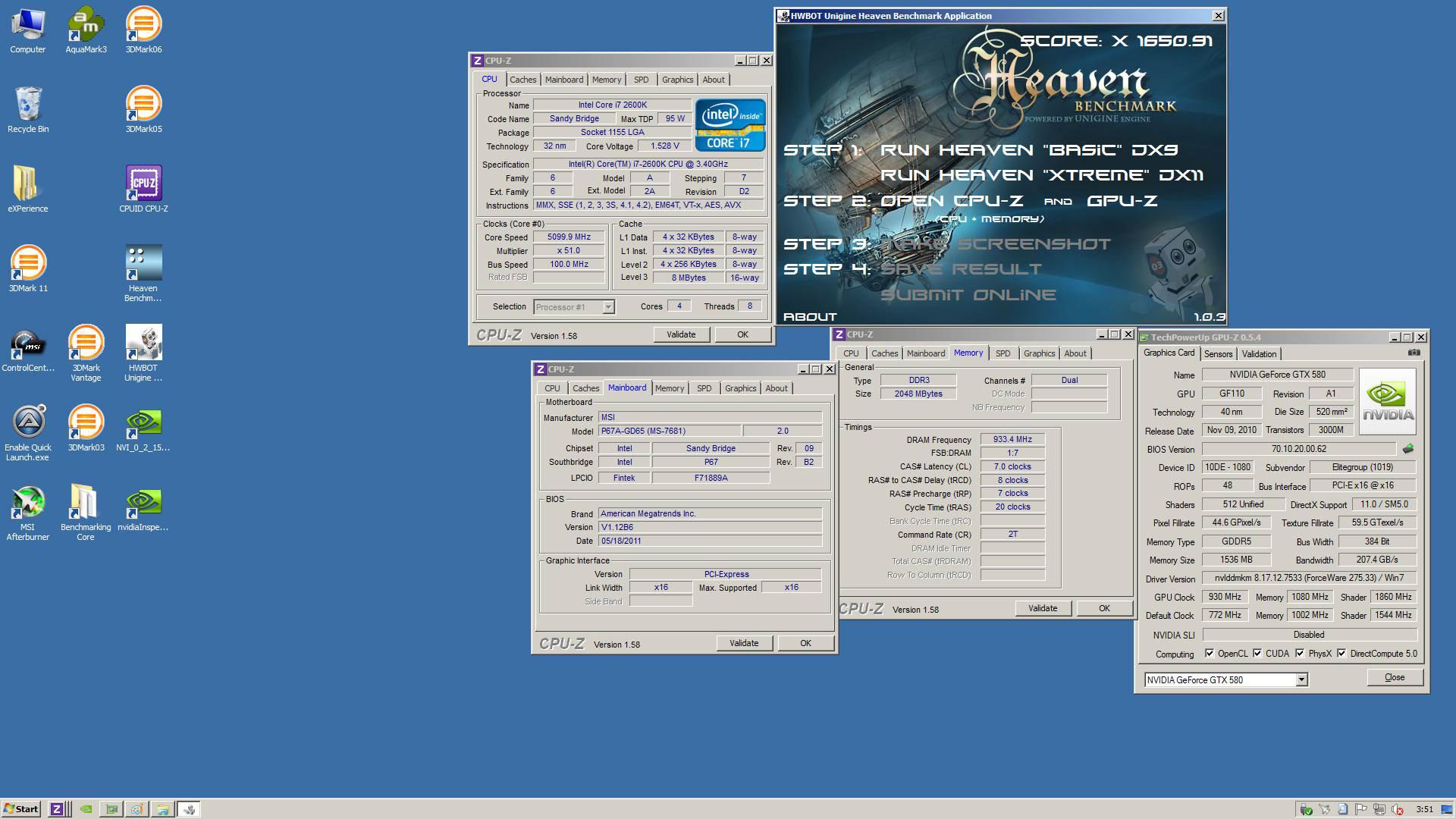1456x819 pixels.
Task: Open the Recycle Bin
Action: pyautogui.click(x=28, y=110)
